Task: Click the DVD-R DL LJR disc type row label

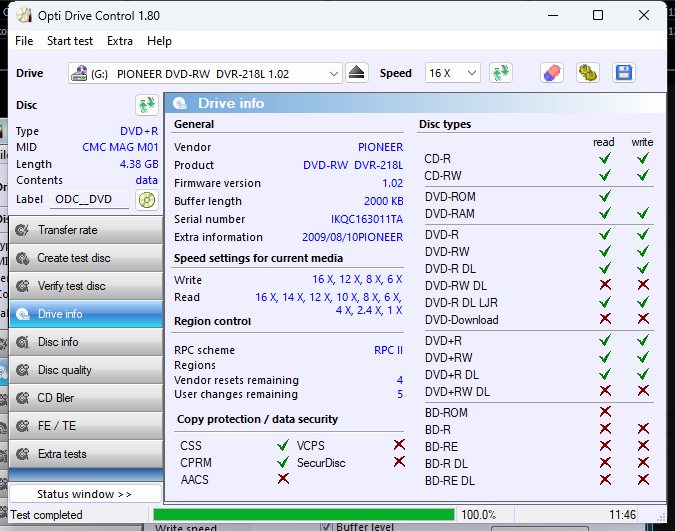Action: [461, 303]
